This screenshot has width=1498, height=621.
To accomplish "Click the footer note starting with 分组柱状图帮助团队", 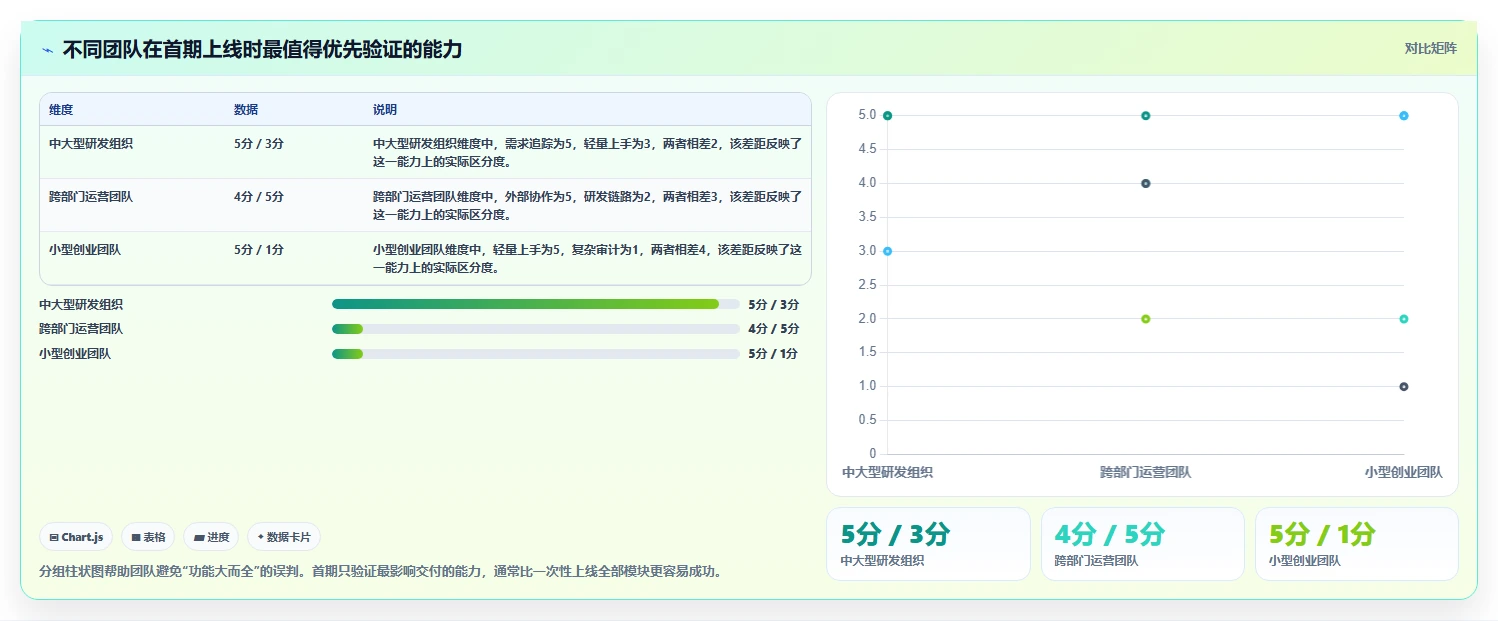I will pos(380,572).
